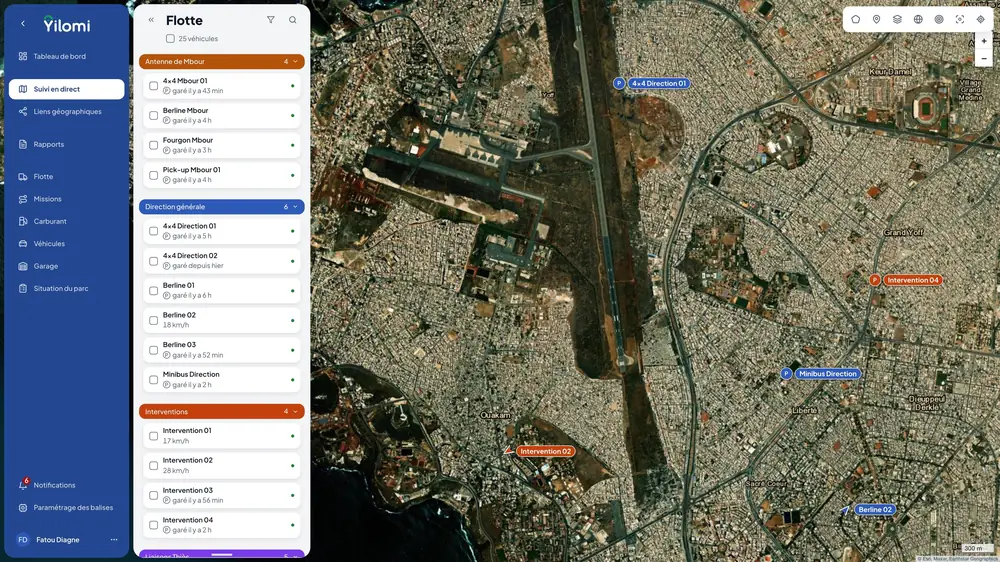The image size is (1000, 562).
Task: Open the fleet search magnifier
Action: pos(292,20)
